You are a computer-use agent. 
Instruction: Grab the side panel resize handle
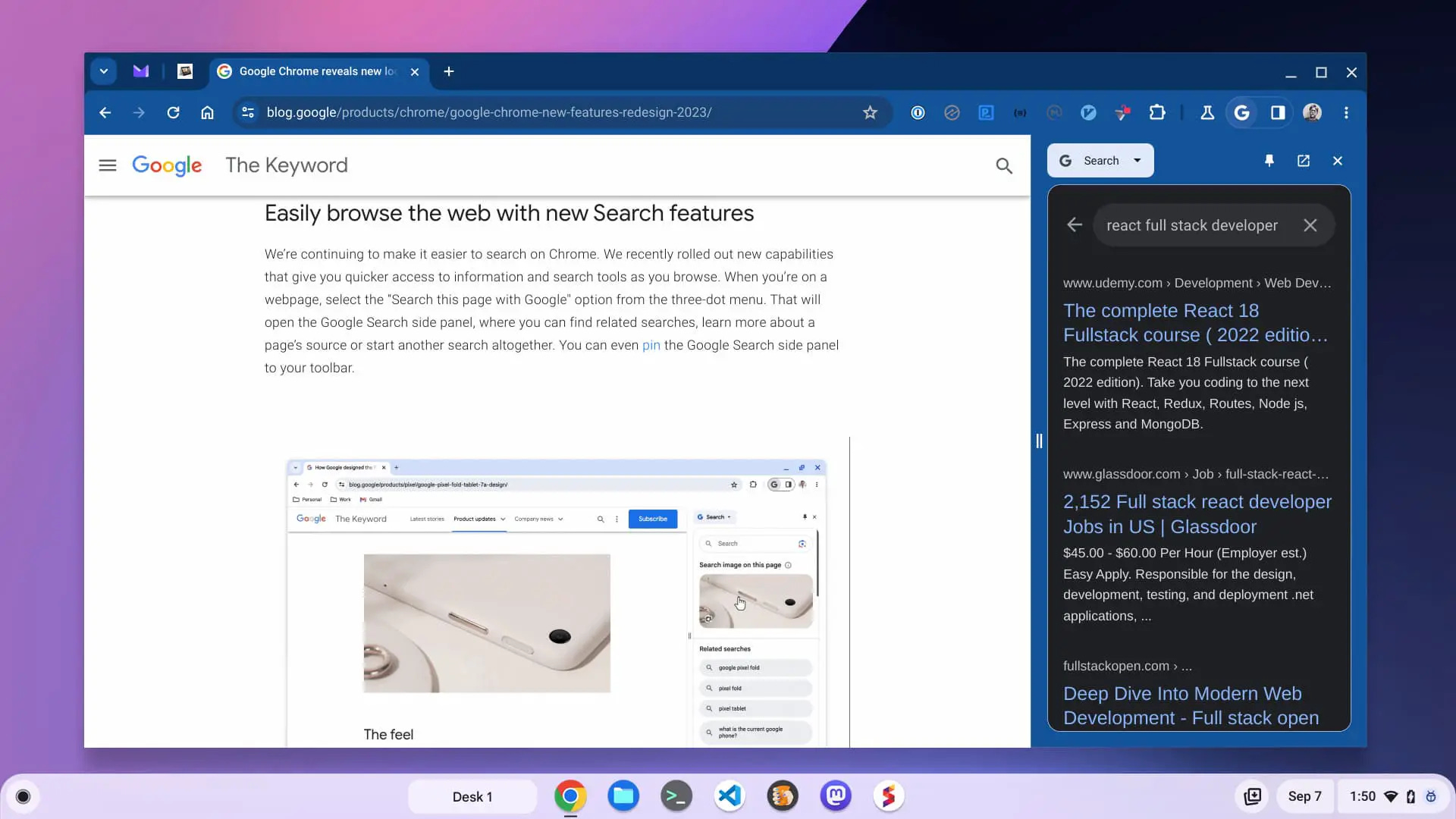[x=1039, y=441]
